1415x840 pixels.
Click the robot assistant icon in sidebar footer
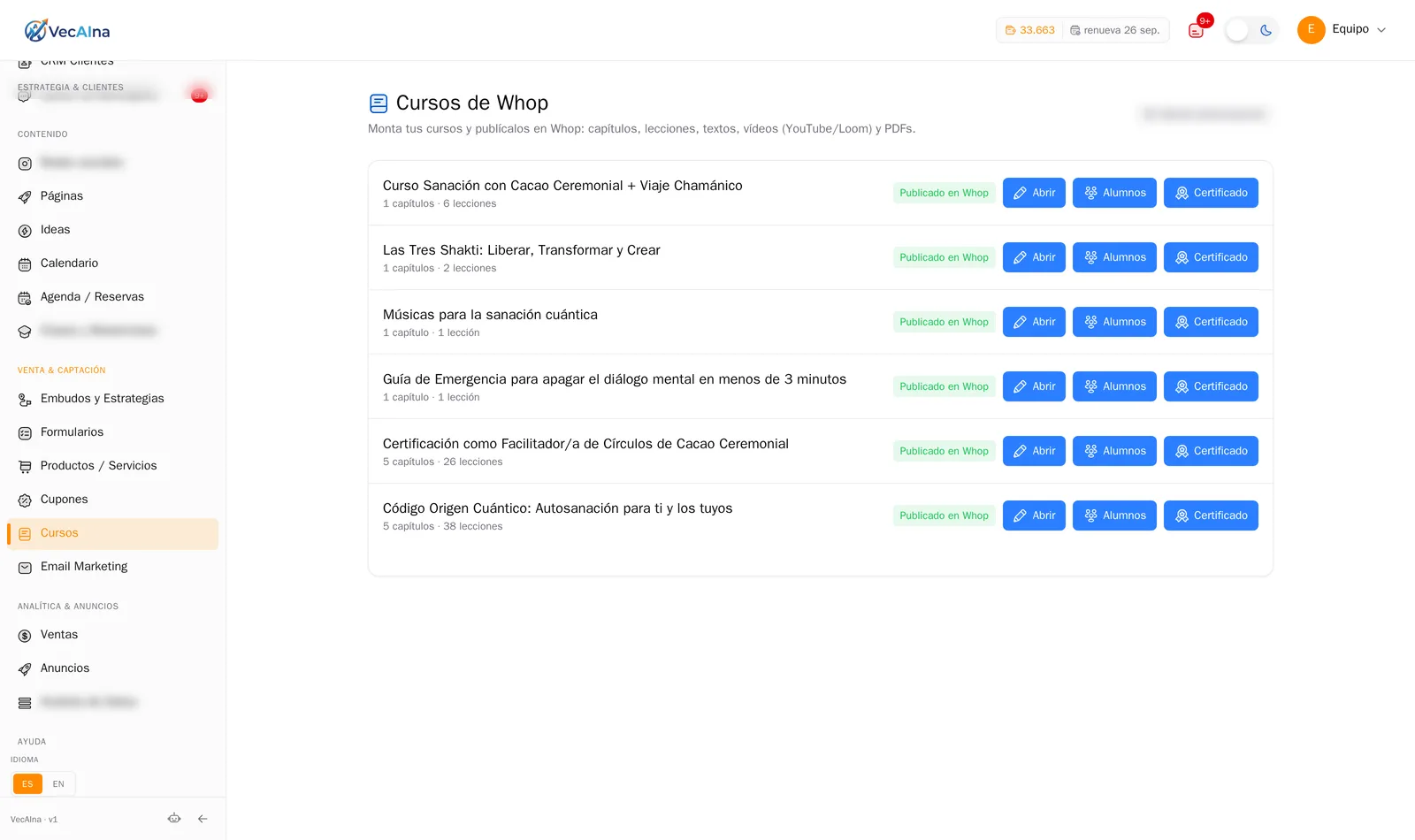(x=174, y=819)
